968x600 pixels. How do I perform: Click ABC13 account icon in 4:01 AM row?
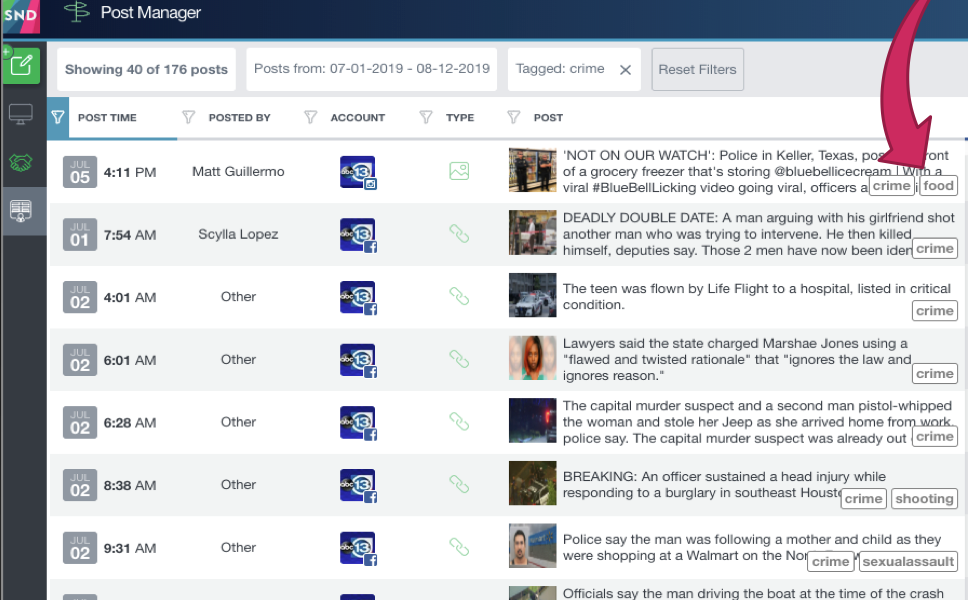[358, 298]
